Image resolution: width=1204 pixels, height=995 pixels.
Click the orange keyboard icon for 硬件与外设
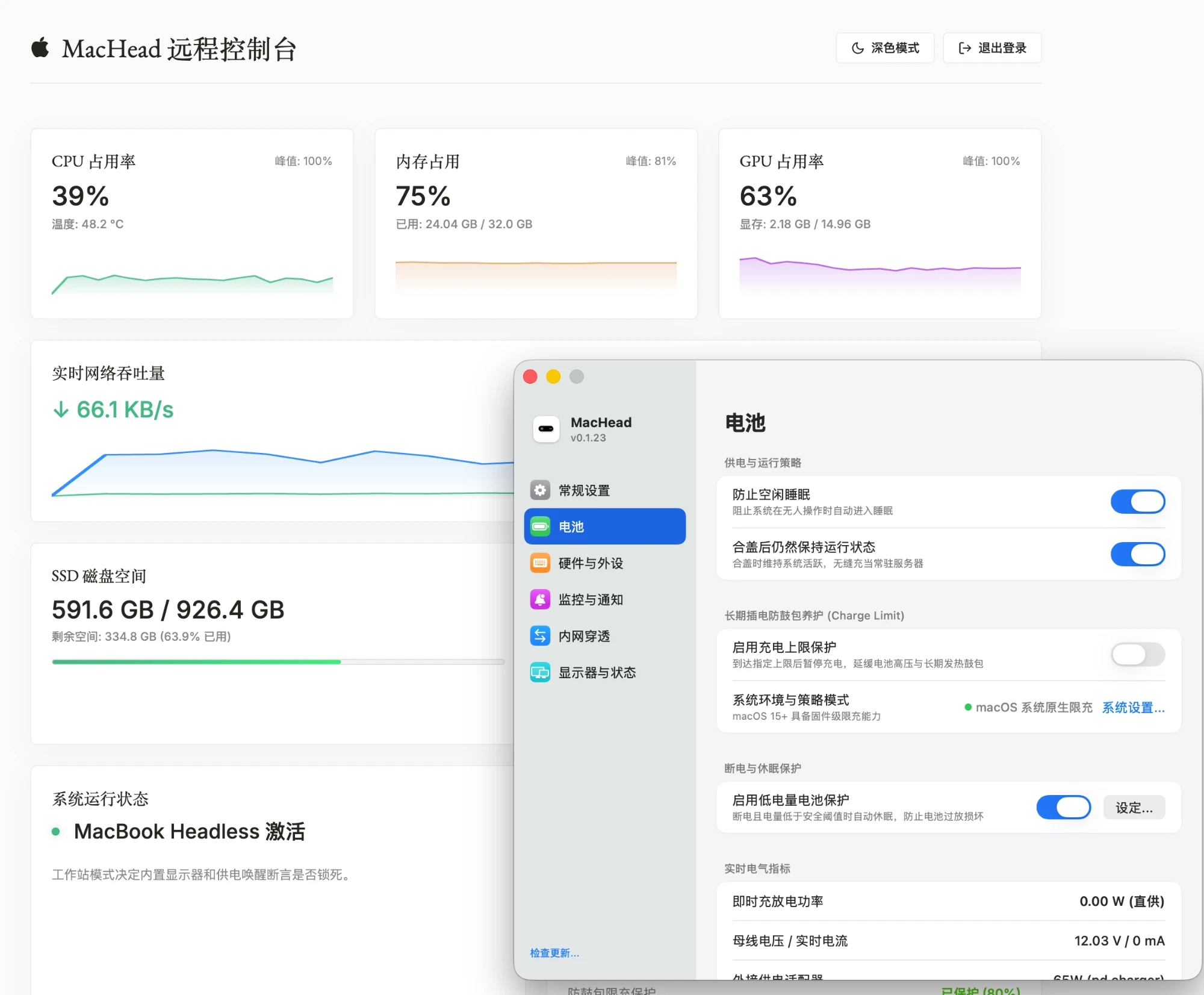[x=540, y=563]
